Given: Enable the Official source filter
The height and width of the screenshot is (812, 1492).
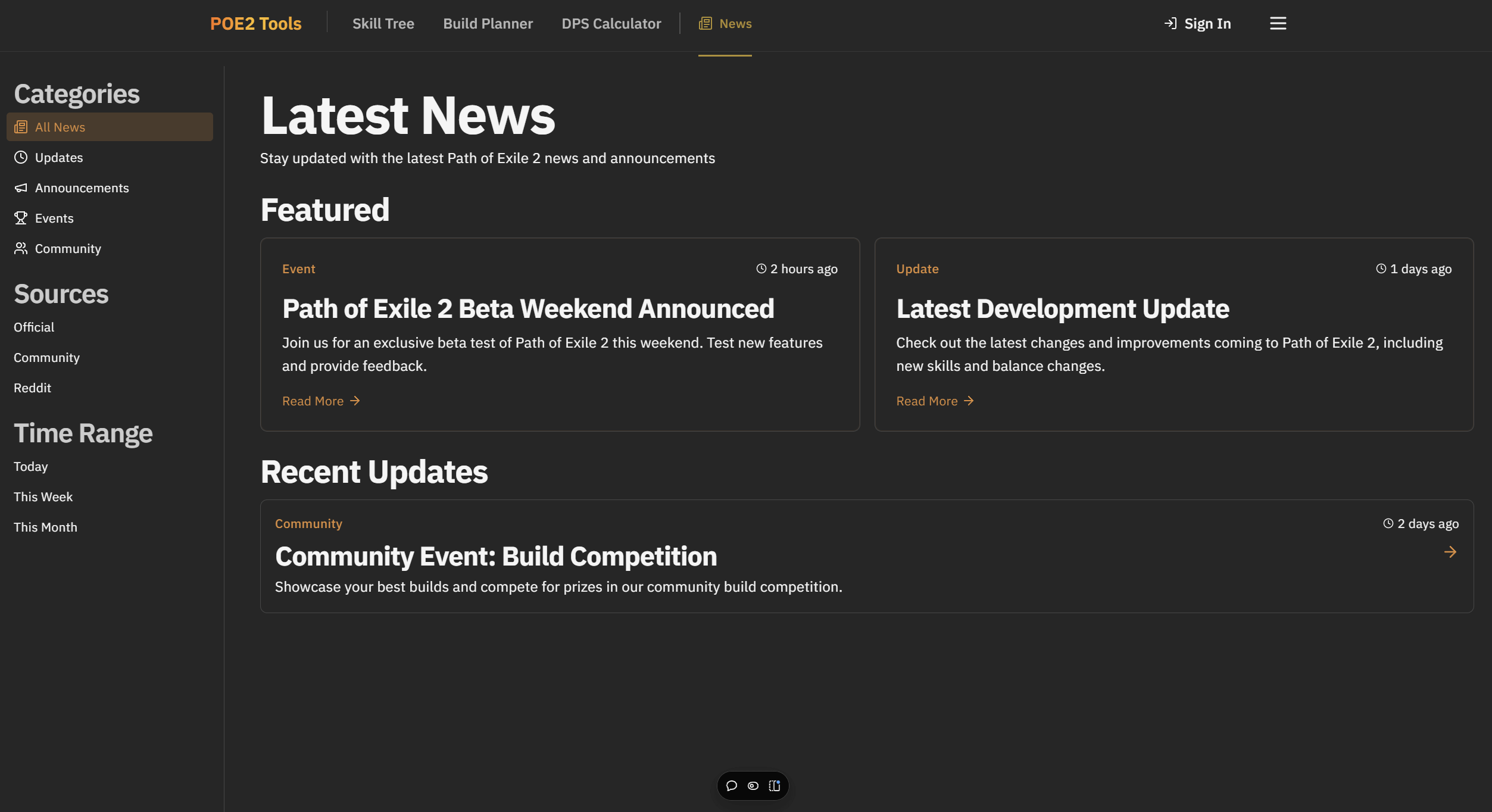Looking at the screenshot, I should (x=33, y=327).
